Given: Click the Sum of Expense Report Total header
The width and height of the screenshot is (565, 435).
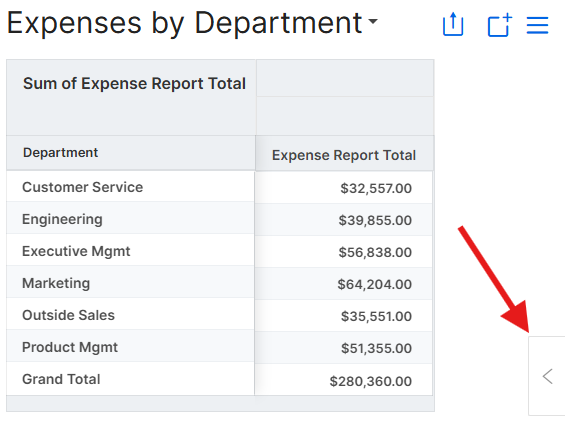Looking at the screenshot, I should pyautogui.click(x=134, y=84).
